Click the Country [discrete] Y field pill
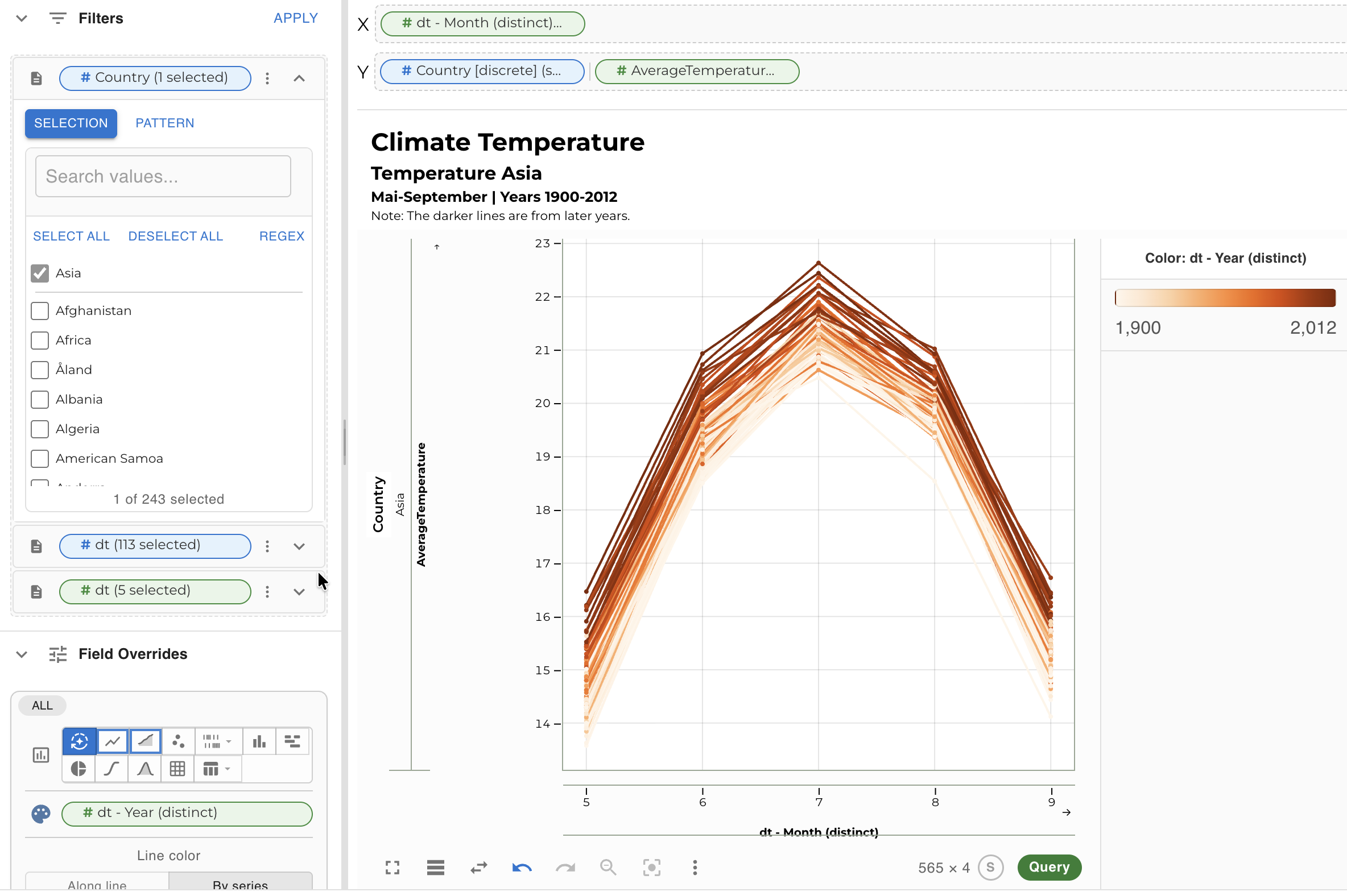The image size is (1347, 896). 482,72
